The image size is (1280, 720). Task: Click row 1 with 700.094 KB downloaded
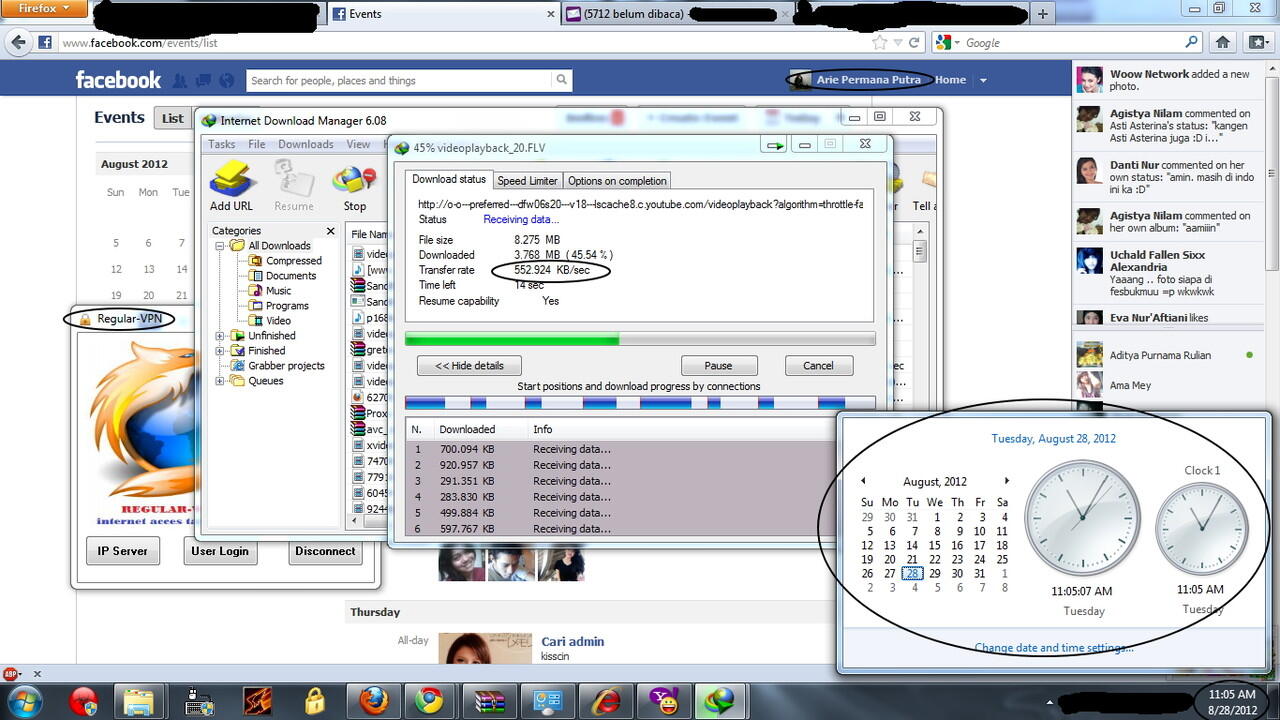point(620,449)
